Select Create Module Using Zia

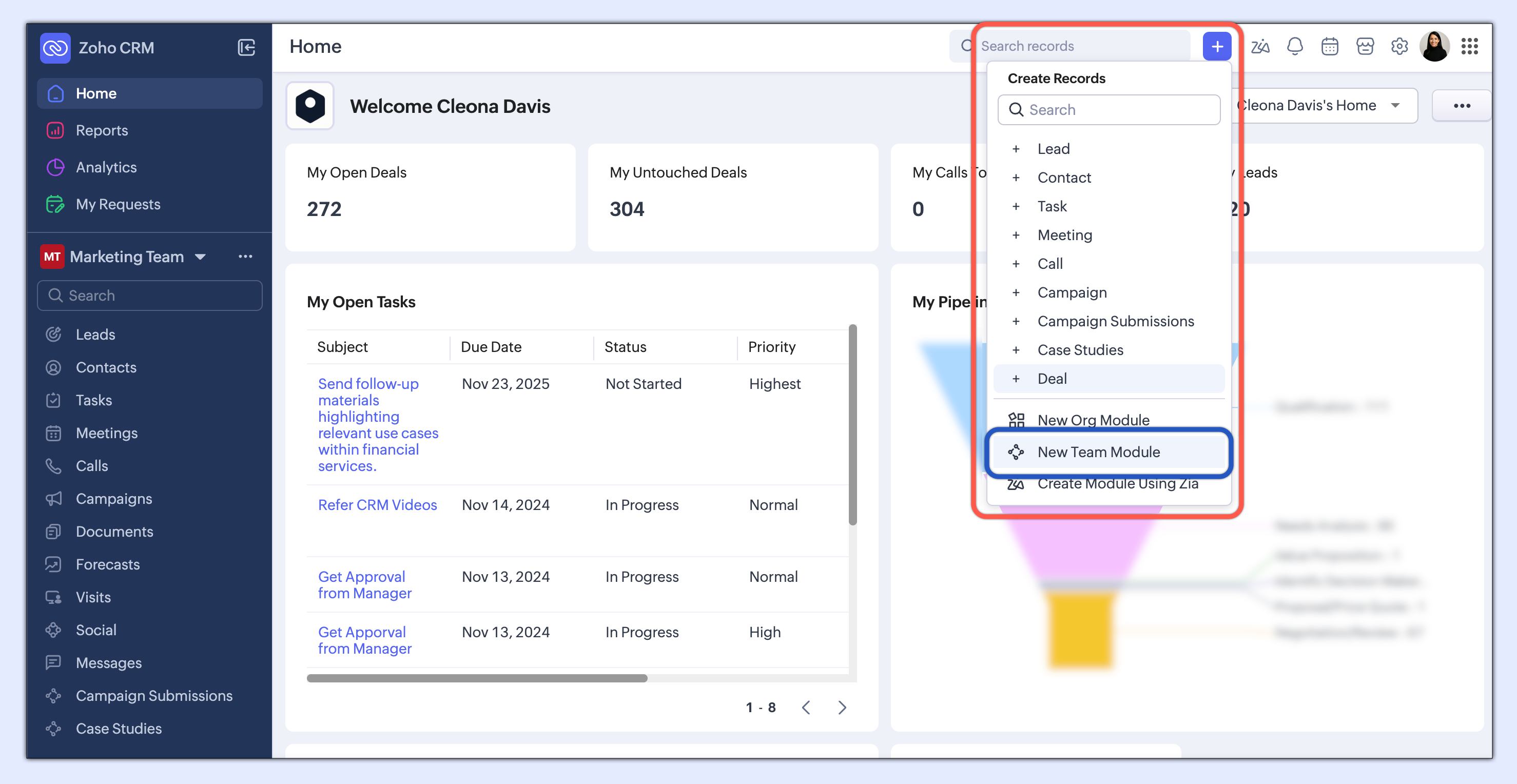1117,484
